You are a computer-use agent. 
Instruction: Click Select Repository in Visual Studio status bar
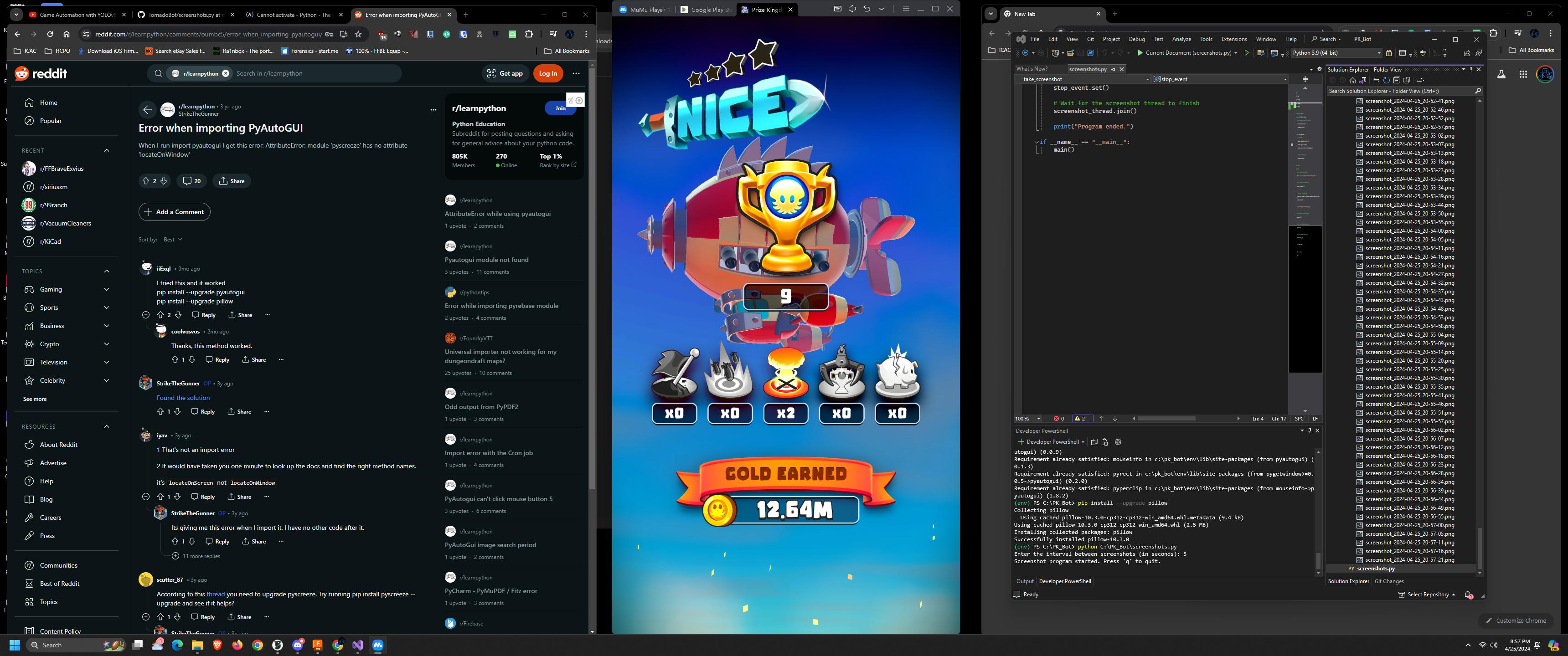point(1427,594)
